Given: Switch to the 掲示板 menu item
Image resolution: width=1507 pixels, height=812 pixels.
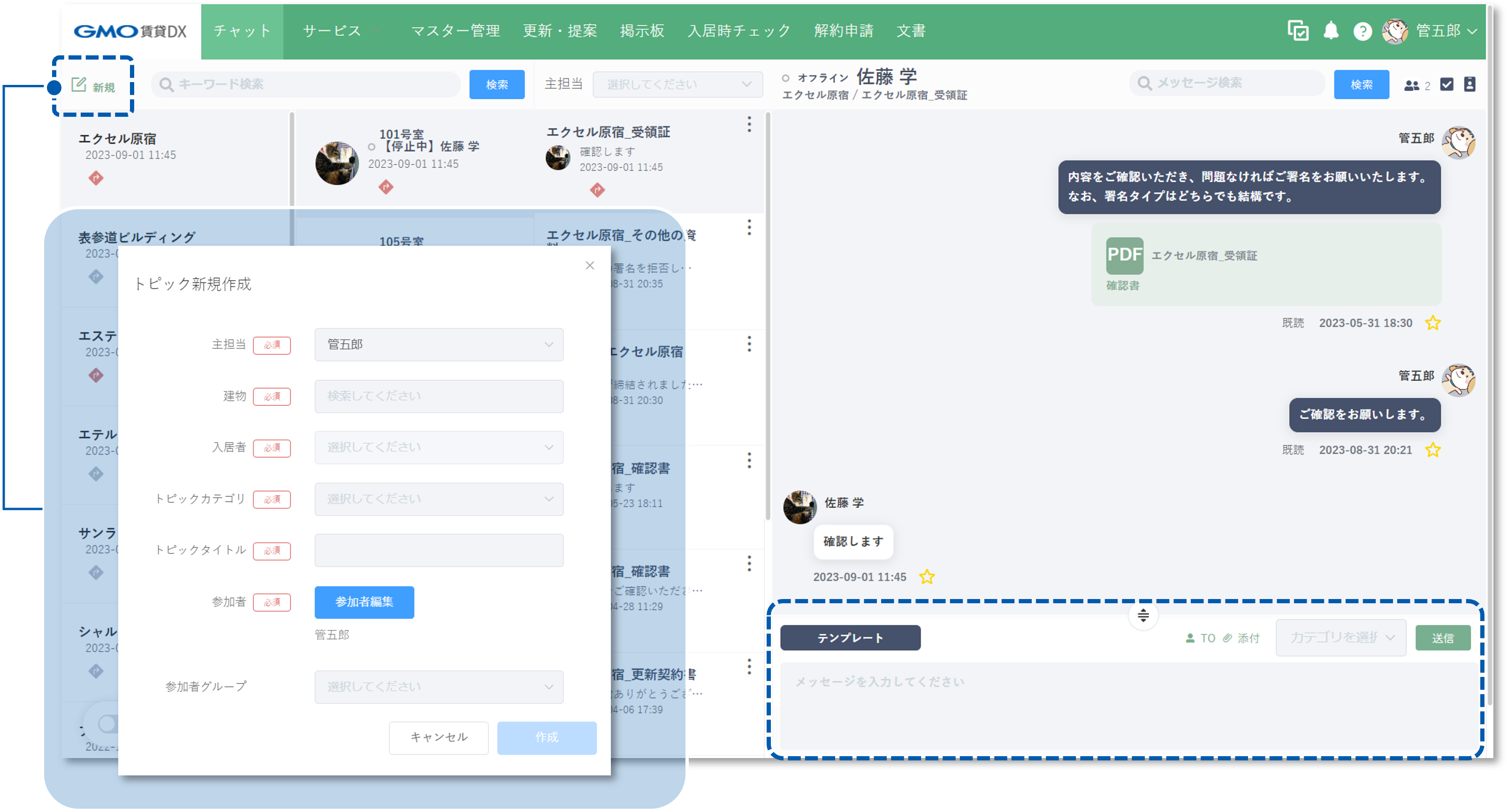Looking at the screenshot, I should point(642,31).
